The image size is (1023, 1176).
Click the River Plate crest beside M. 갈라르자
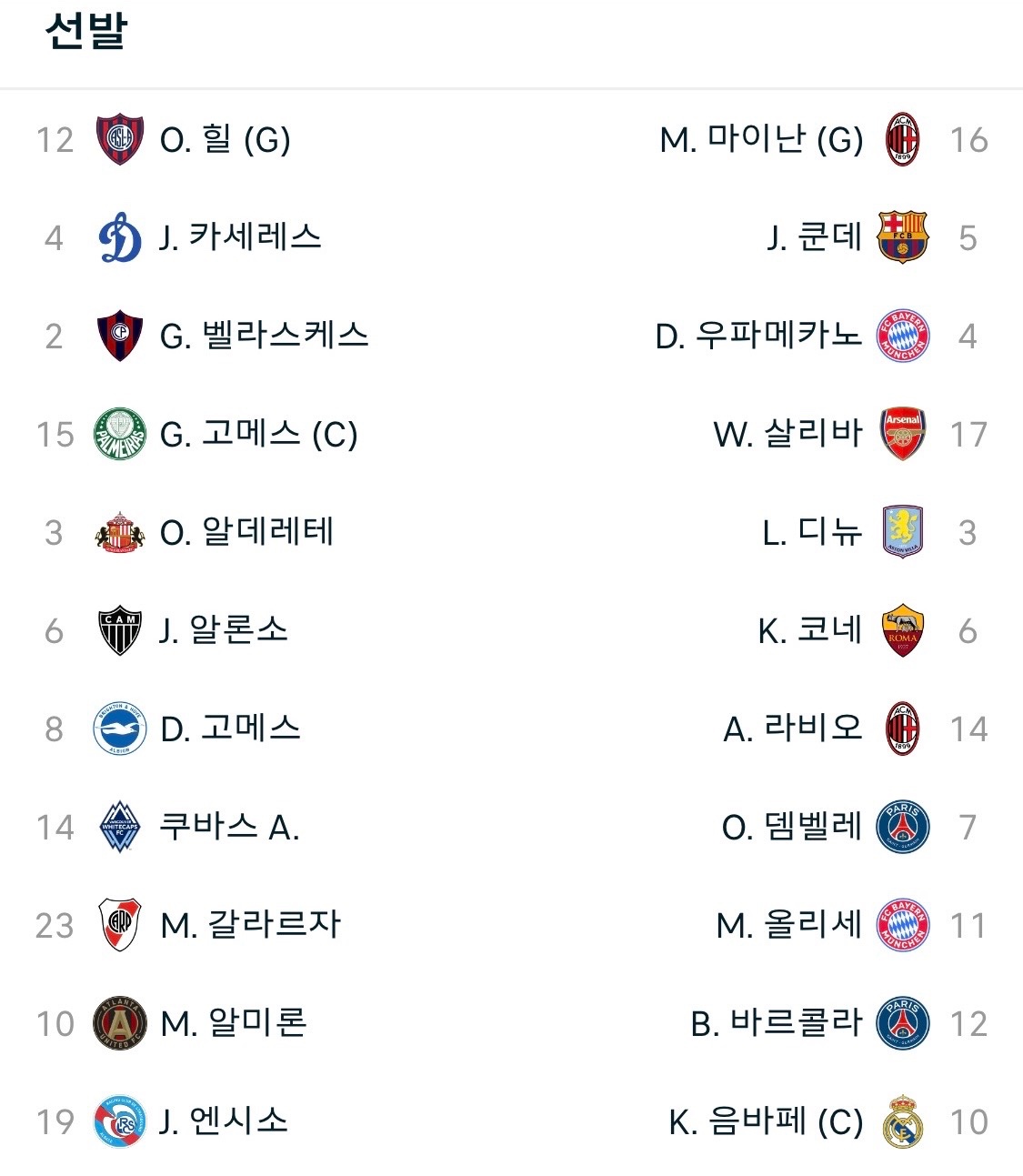tap(120, 925)
